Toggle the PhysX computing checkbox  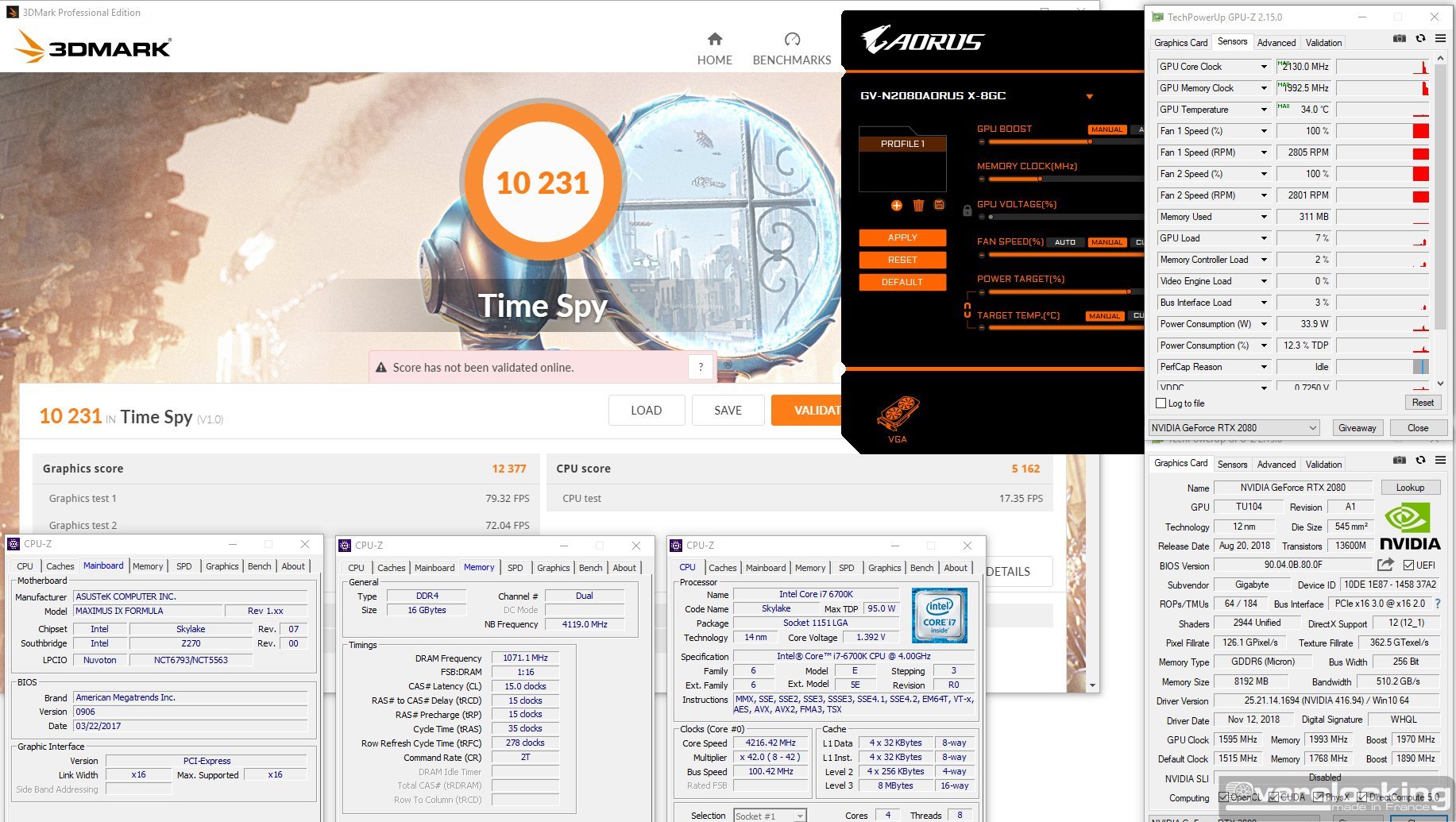tap(1319, 797)
